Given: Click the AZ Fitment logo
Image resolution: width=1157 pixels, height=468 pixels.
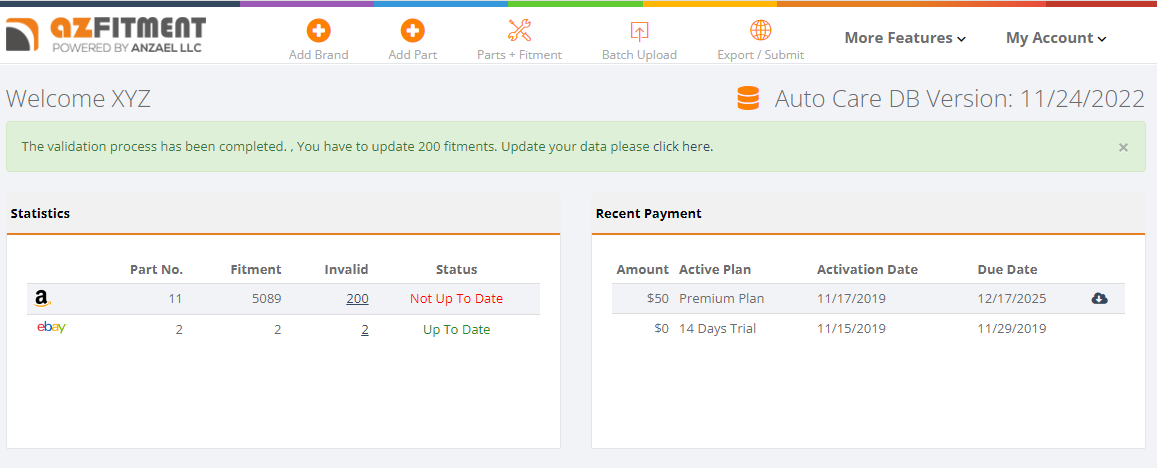Looking at the screenshot, I should coord(106,35).
